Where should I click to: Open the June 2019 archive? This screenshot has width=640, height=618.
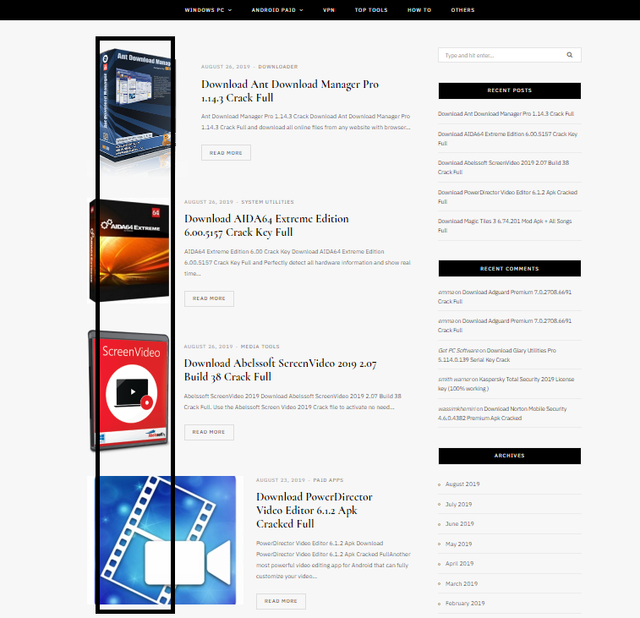pyautogui.click(x=460, y=523)
